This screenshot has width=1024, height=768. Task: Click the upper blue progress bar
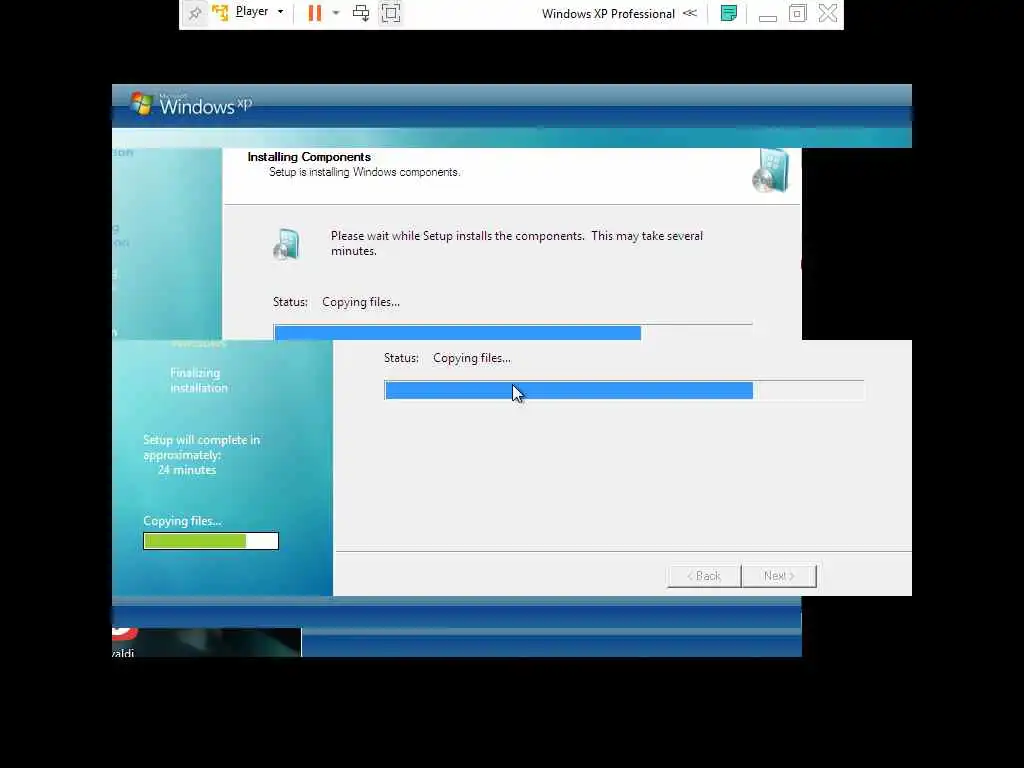pos(513,332)
